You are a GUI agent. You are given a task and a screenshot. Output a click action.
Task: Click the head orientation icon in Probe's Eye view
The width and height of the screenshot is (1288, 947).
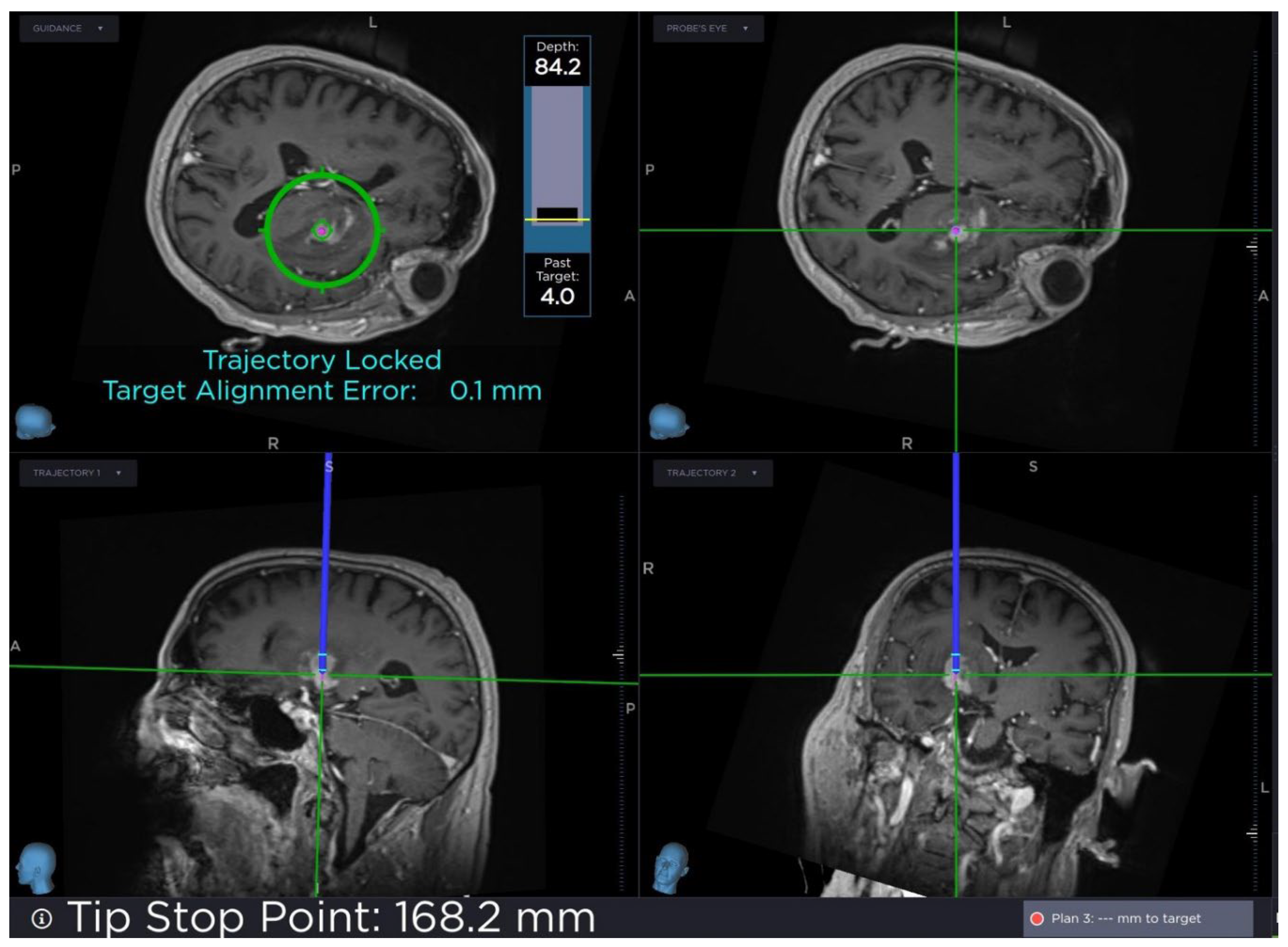click(668, 422)
